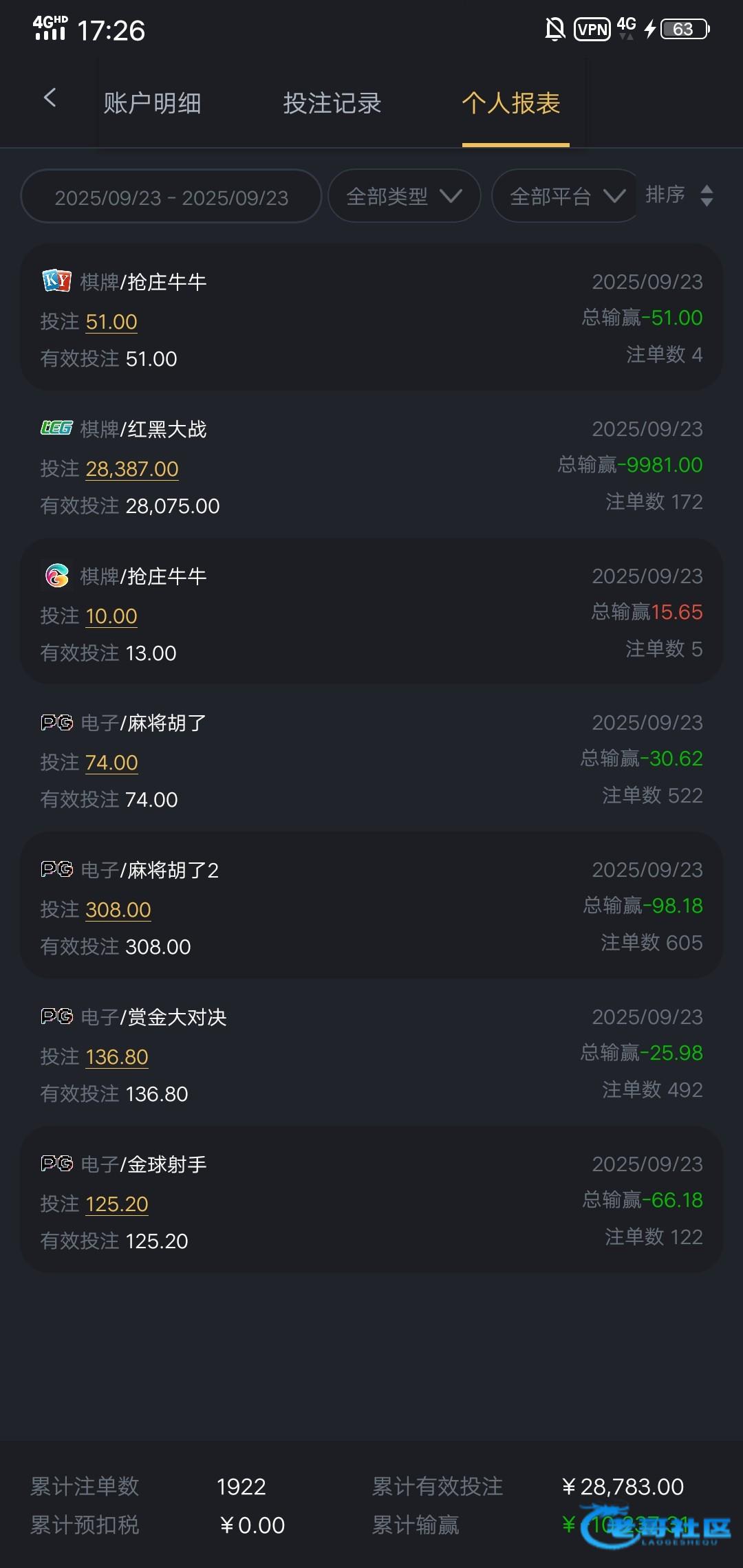
Task: Switch to the 账户明细 tab
Action: [152, 103]
